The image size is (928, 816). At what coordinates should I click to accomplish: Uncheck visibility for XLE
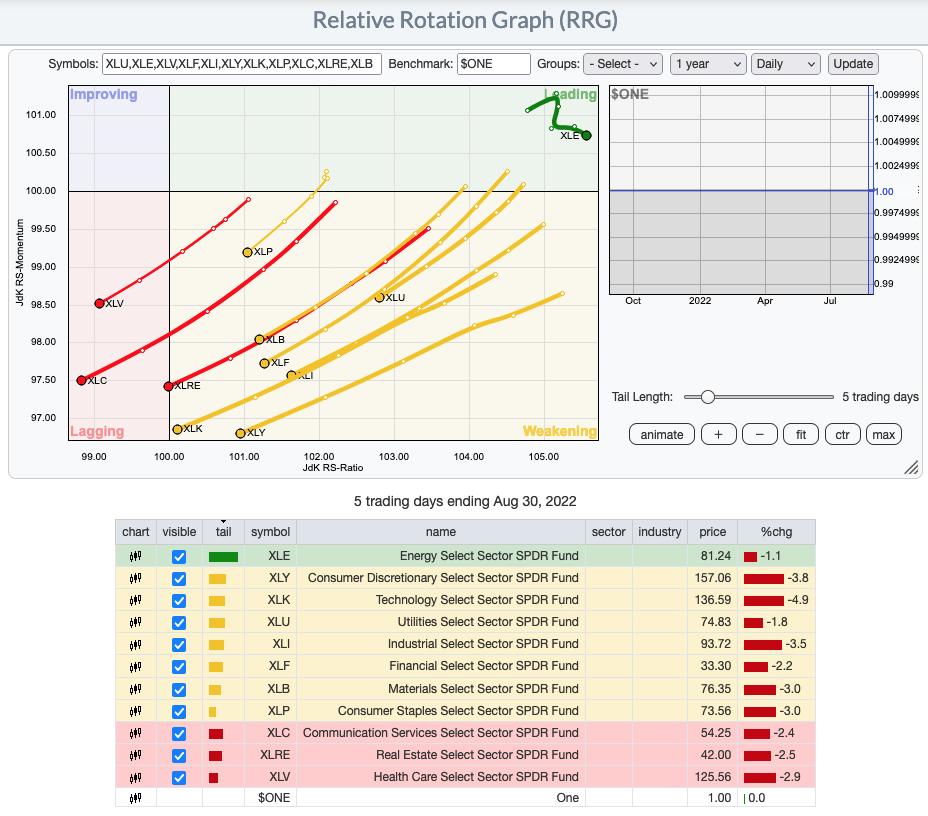pos(179,557)
